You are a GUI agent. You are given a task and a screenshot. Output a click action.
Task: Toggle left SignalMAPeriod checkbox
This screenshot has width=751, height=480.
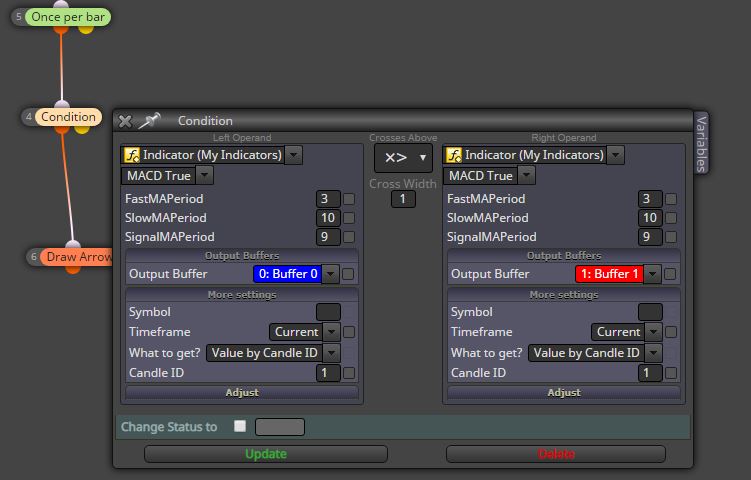[349, 237]
